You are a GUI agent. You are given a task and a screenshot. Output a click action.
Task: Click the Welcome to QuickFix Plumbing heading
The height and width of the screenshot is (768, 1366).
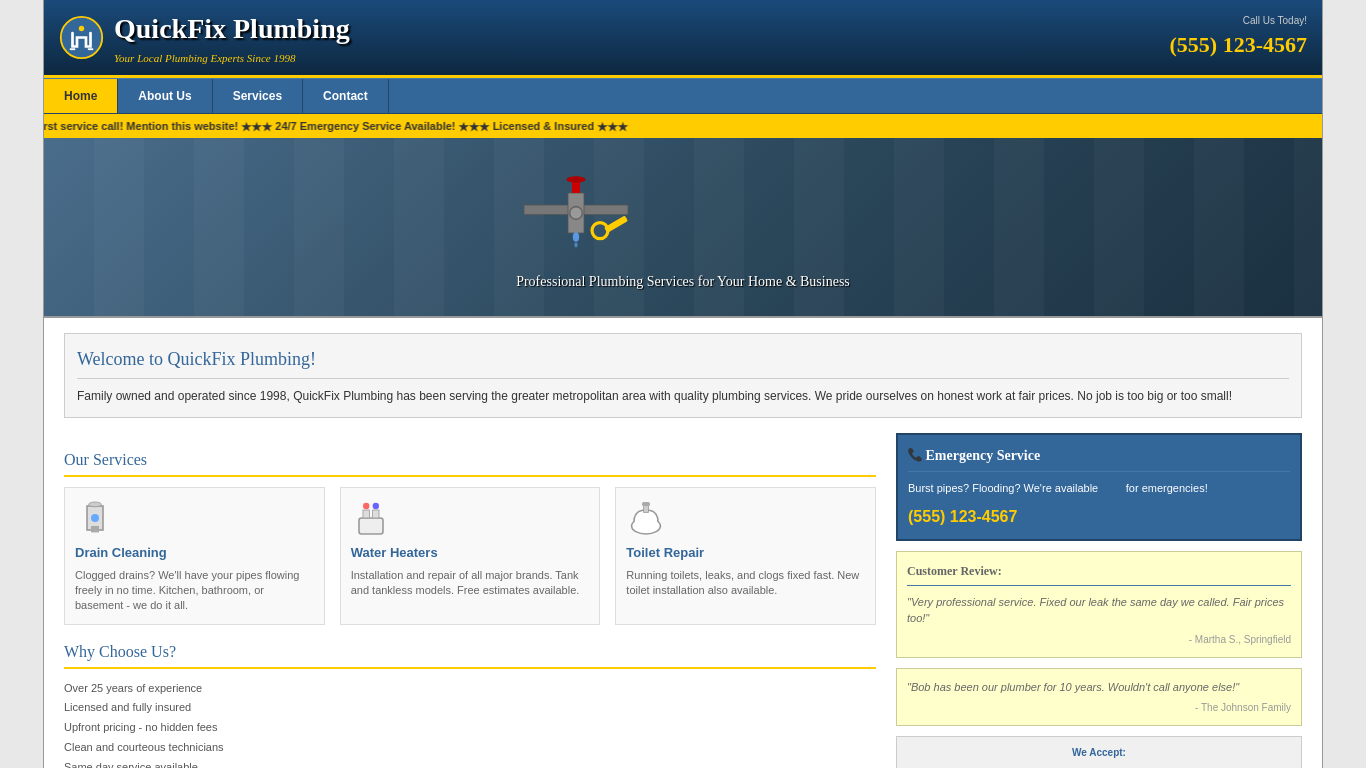click(196, 359)
